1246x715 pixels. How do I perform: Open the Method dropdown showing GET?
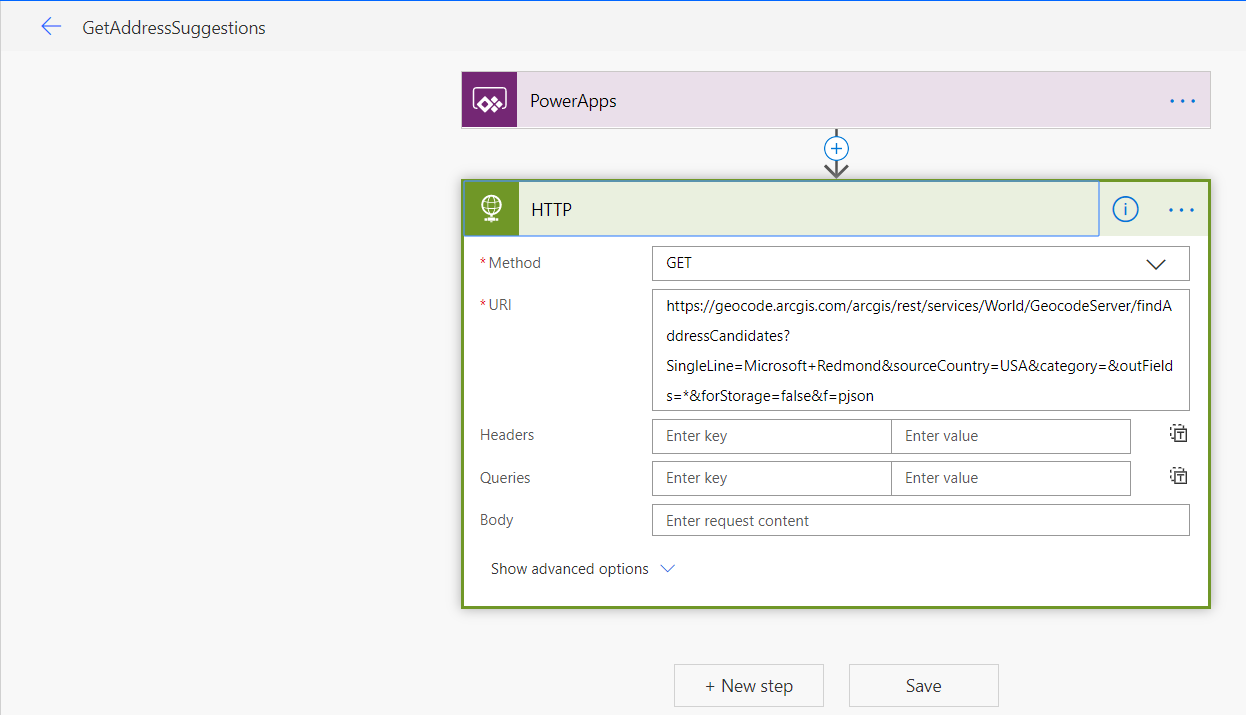(x=920, y=264)
